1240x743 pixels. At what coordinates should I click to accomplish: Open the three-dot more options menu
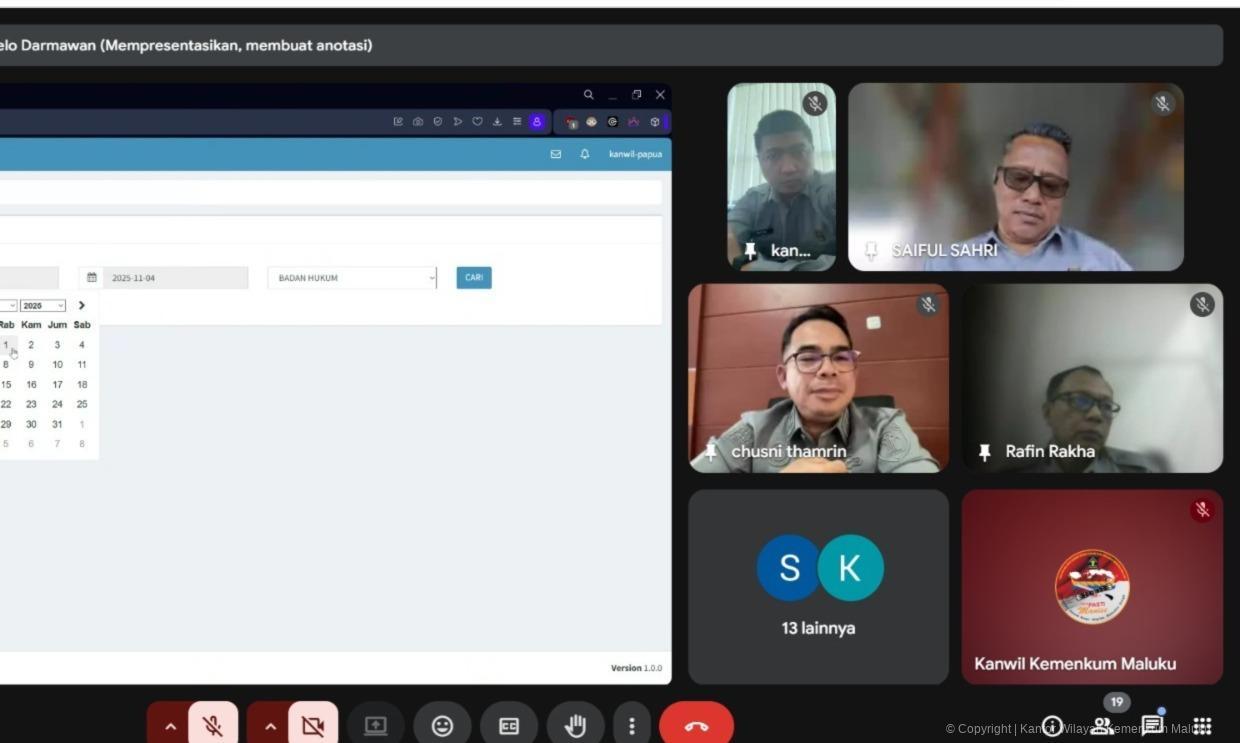[631, 726]
